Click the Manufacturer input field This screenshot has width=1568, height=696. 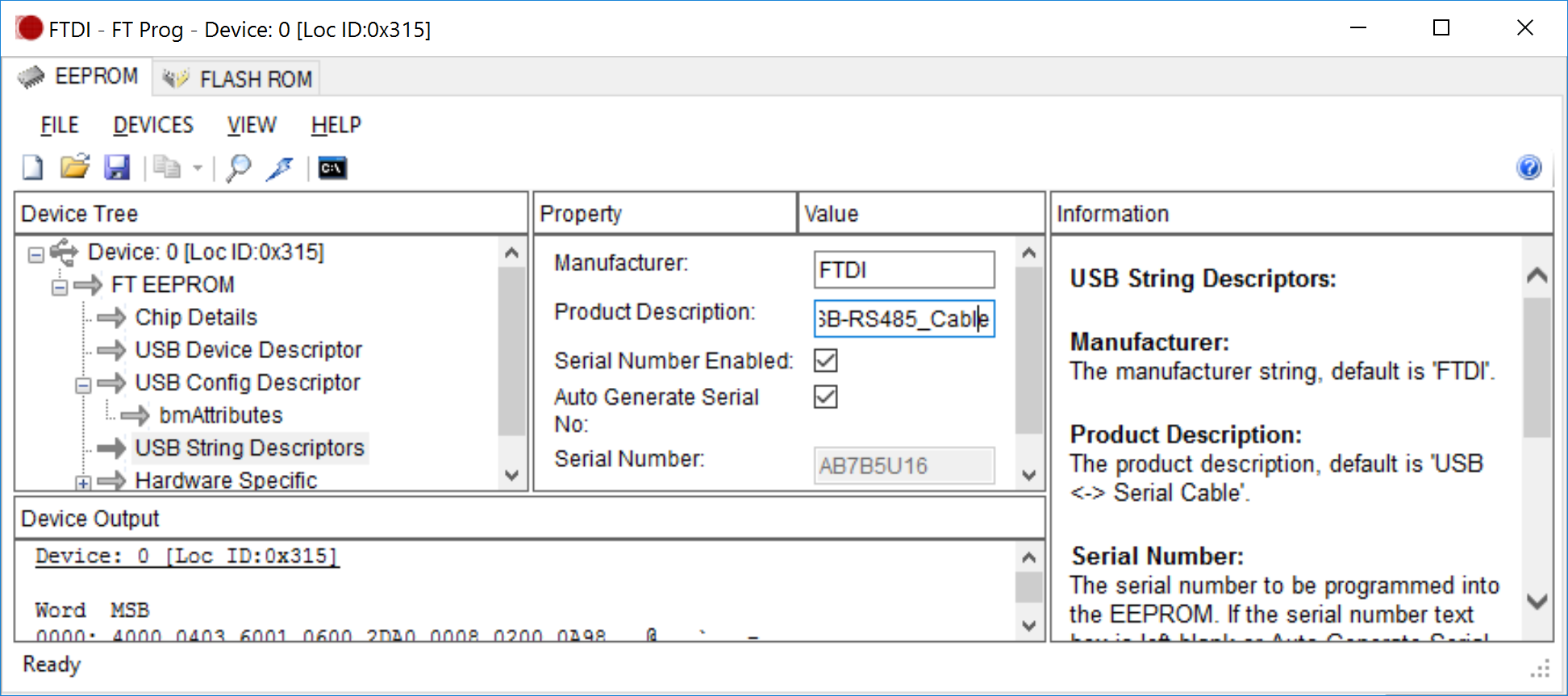[904, 269]
